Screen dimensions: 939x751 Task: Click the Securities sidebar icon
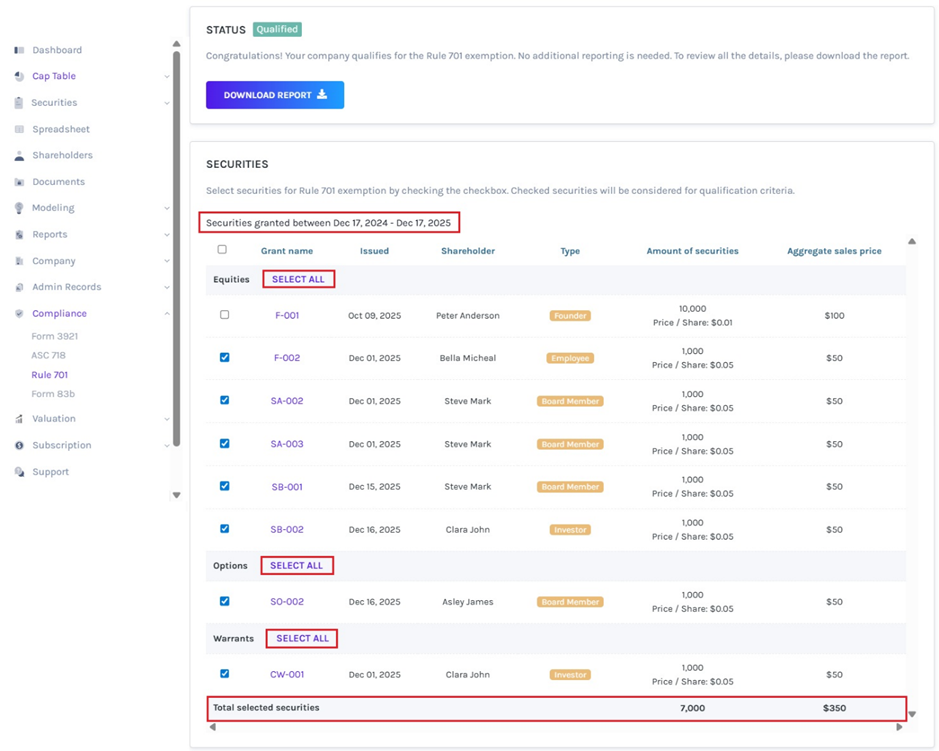(19, 103)
